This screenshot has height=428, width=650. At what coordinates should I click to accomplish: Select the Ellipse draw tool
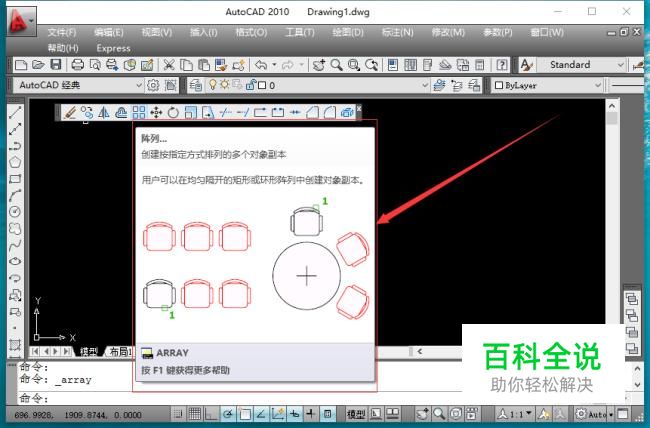pyautogui.click(x=15, y=261)
